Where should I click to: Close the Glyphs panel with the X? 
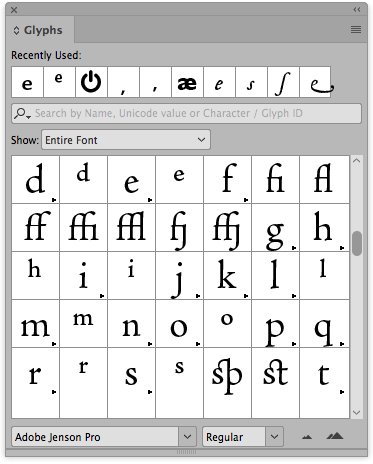14,10
